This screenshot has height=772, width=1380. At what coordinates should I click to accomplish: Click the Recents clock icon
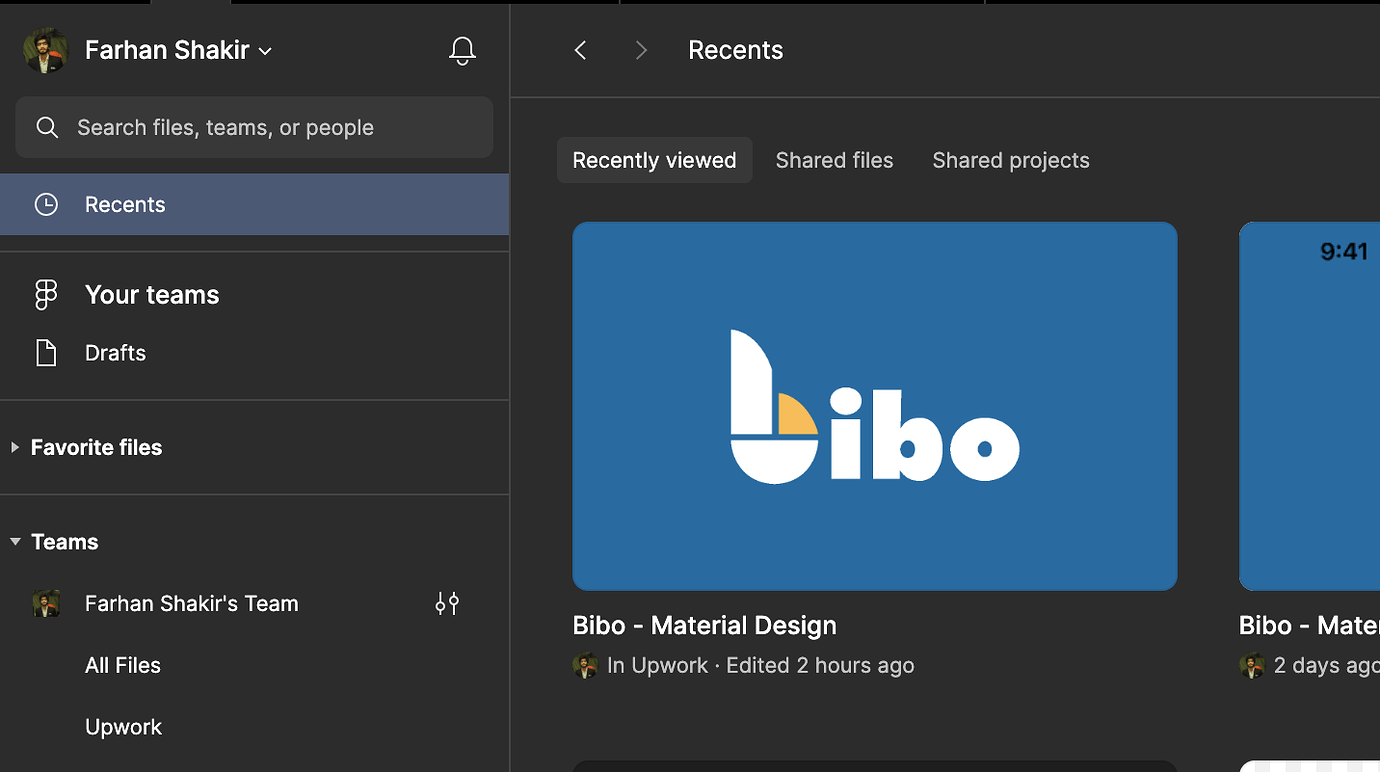(x=46, y=204)
